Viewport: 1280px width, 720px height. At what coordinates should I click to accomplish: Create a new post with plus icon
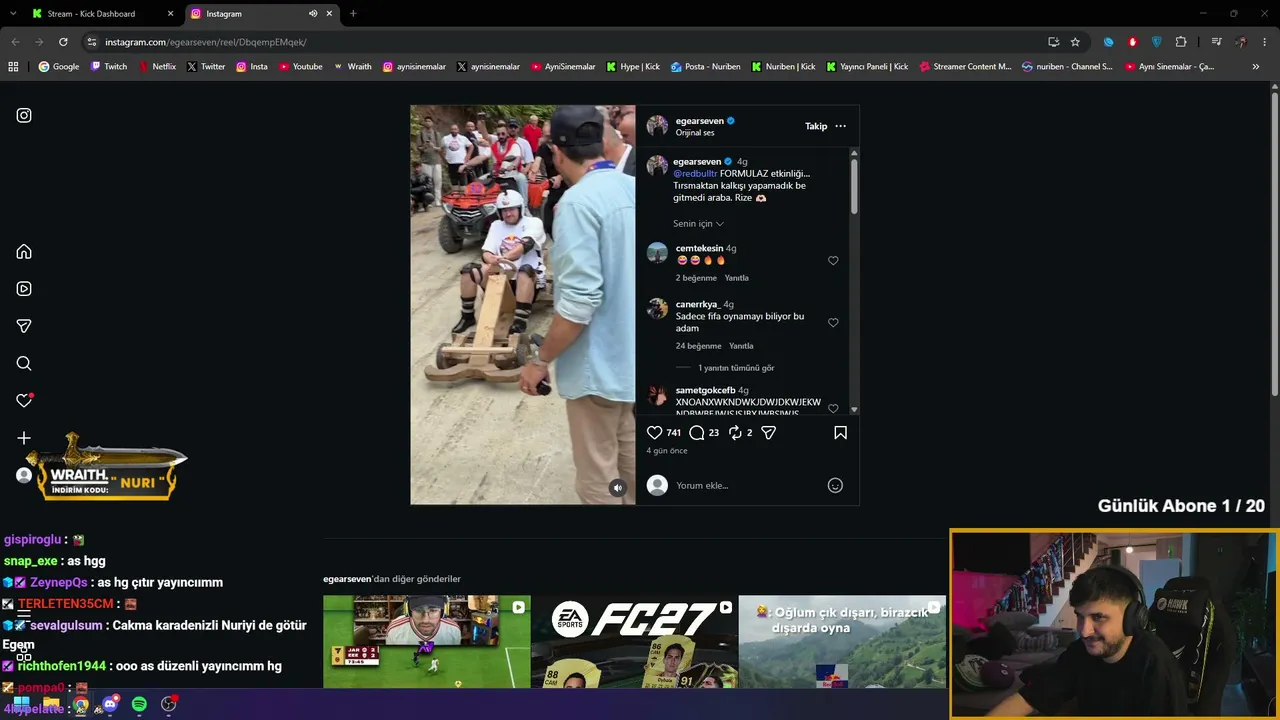24,438
